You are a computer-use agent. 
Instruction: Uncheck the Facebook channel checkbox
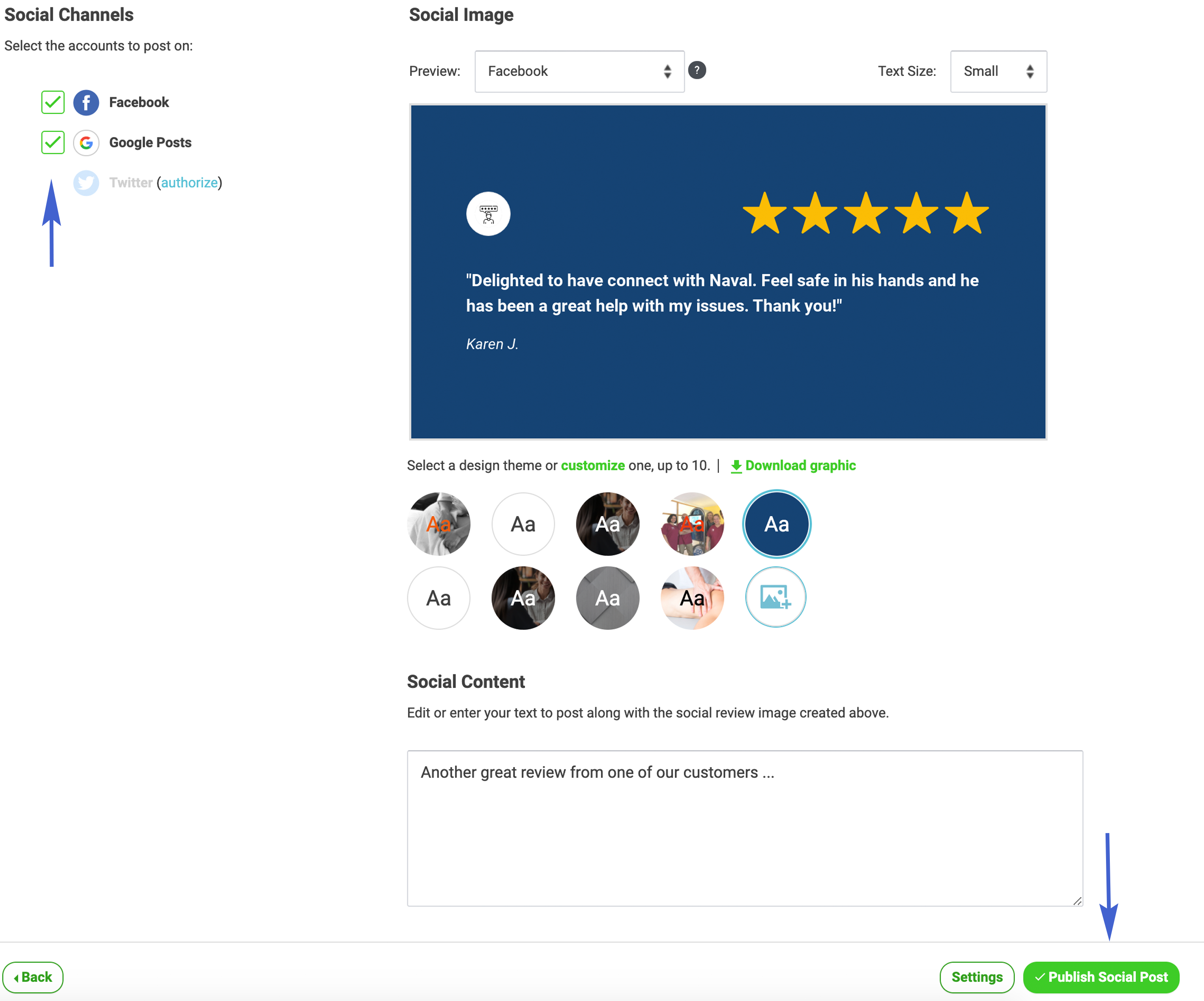tap(53, 103)
